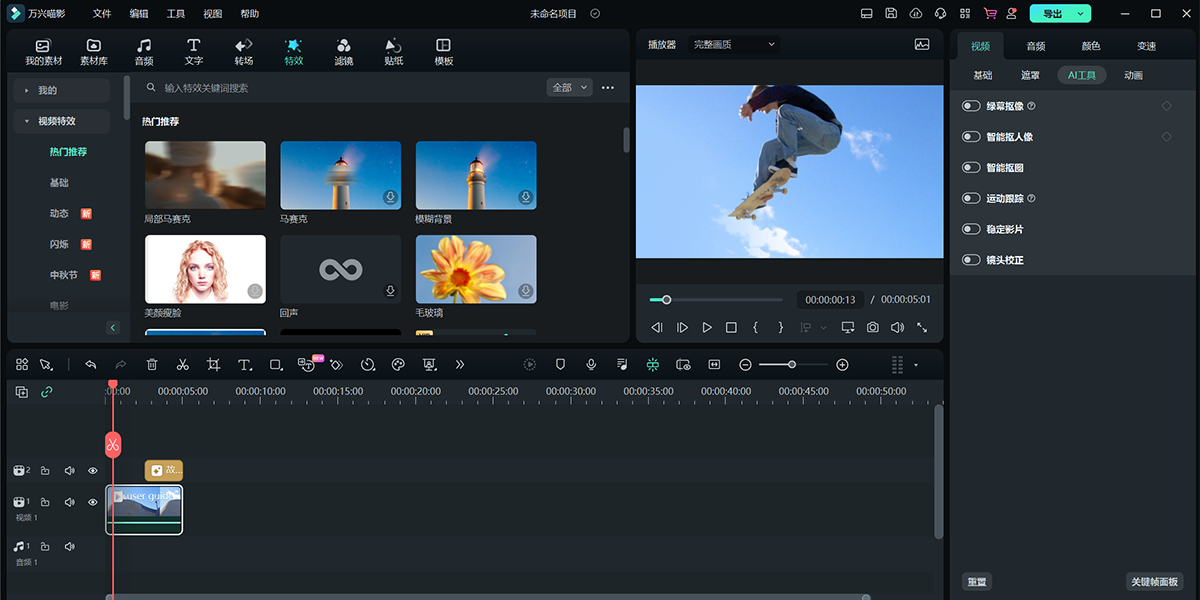Switch to the 音频 properties tab

[1036, 46]
